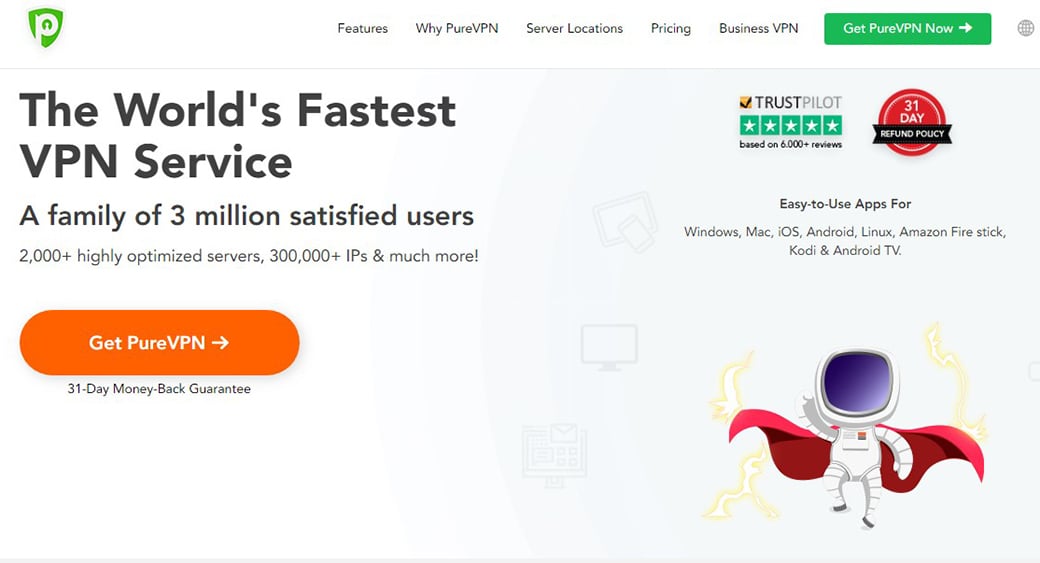
Task: Open the Pricing page
Action: [x=670, y=28]
